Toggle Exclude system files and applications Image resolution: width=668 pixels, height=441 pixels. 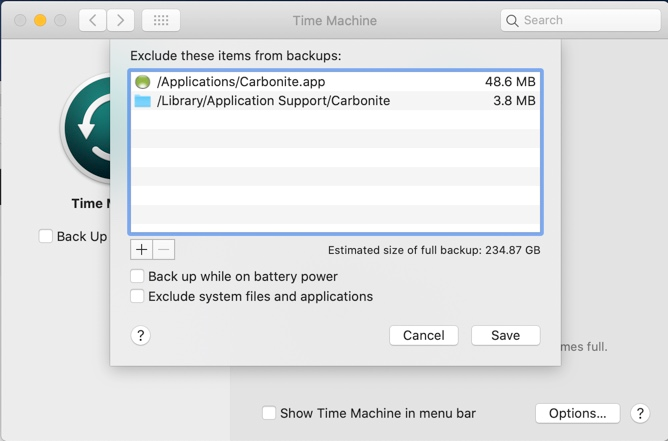point(138,296)
